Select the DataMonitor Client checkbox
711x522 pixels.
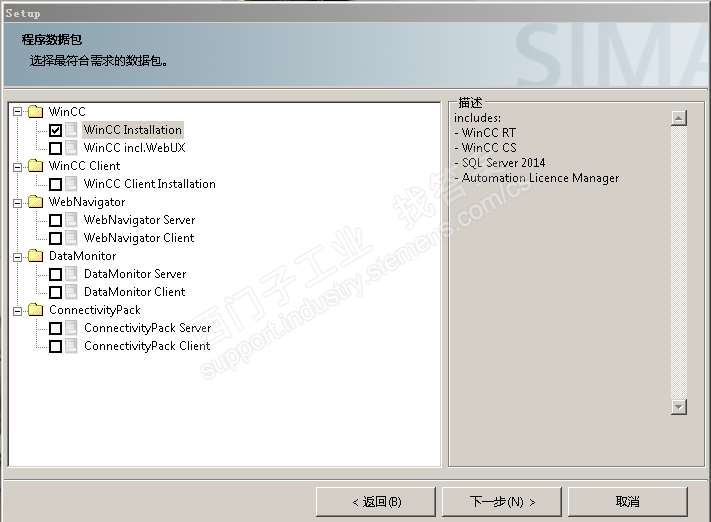coord(55,293)
